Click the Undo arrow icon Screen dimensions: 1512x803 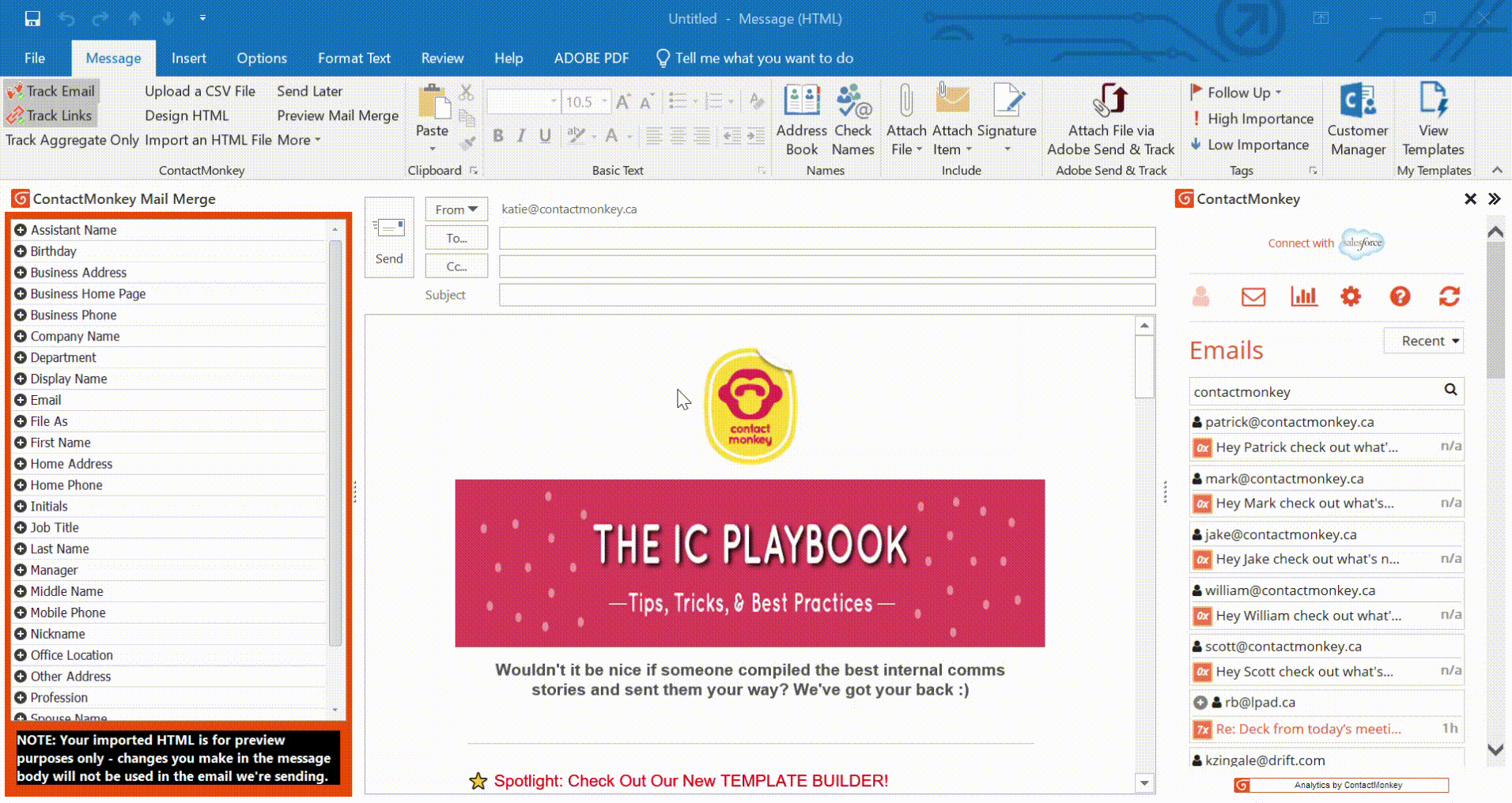pos(67,18)
